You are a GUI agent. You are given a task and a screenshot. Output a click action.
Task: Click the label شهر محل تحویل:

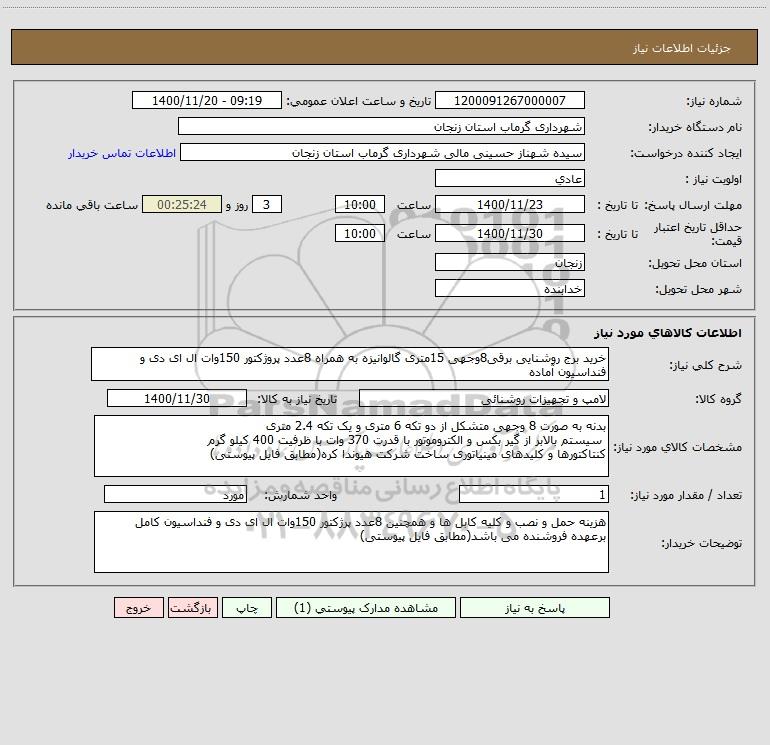pos(698,290)
